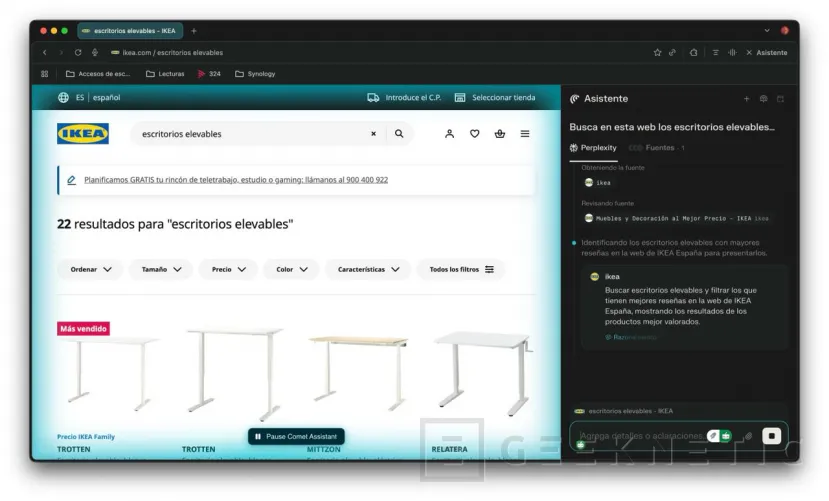
Task: Open the 'Planificamos GRATIS tu rincón' link
Action: 236,180
